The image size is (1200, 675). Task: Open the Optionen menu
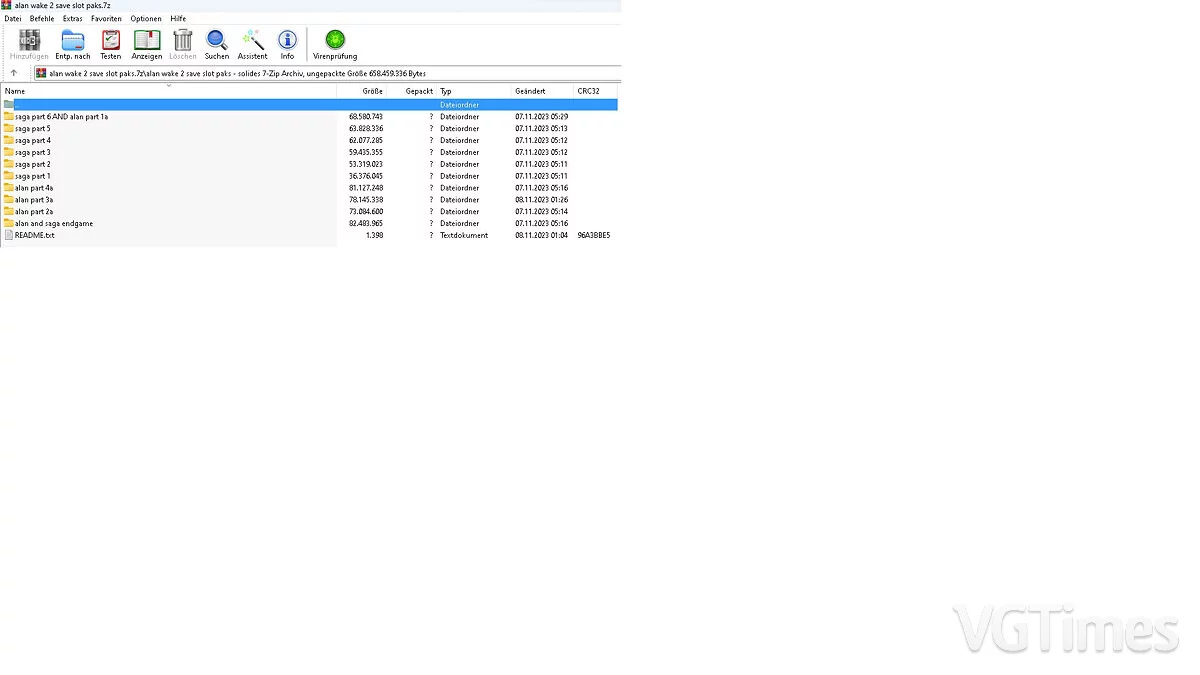[x=145, y=19]
